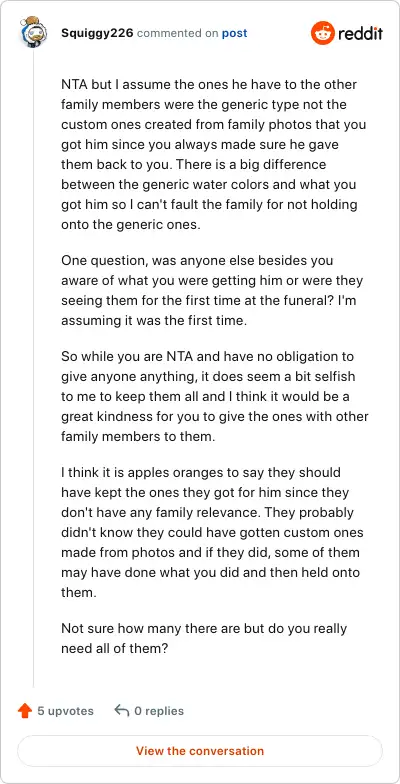Click the 'commented on' header text

[x=178, y=34]
